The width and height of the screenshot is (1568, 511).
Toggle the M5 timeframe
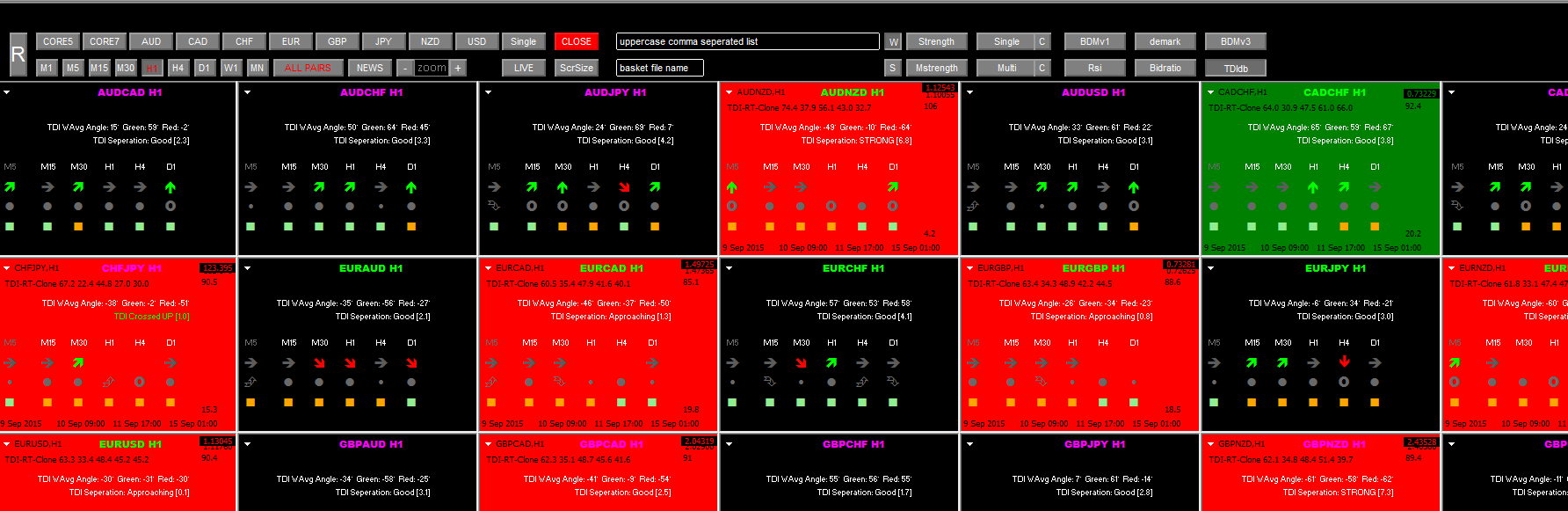point(73,68)
